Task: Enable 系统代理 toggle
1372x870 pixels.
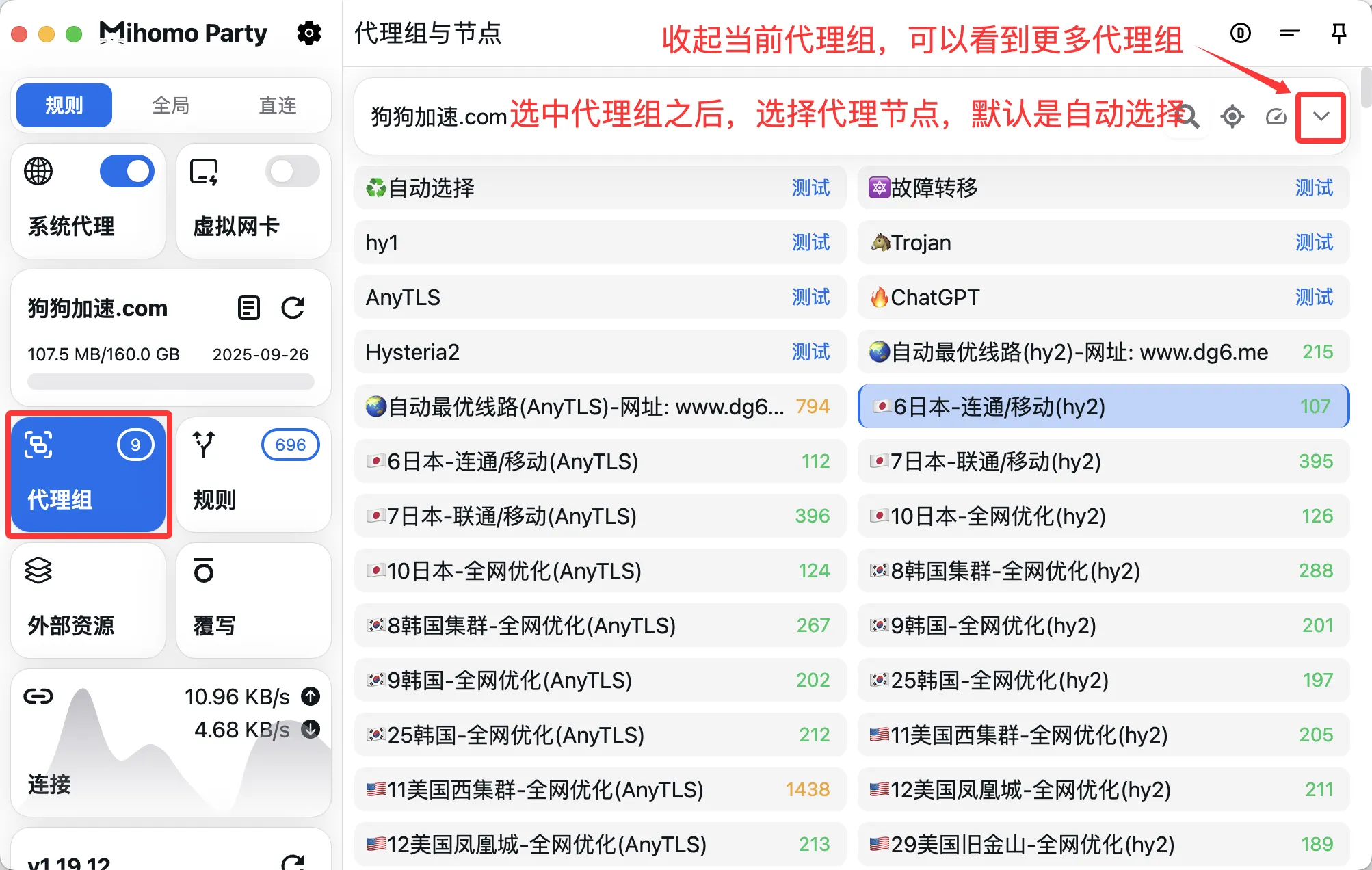Action: (x=127, y=171)
